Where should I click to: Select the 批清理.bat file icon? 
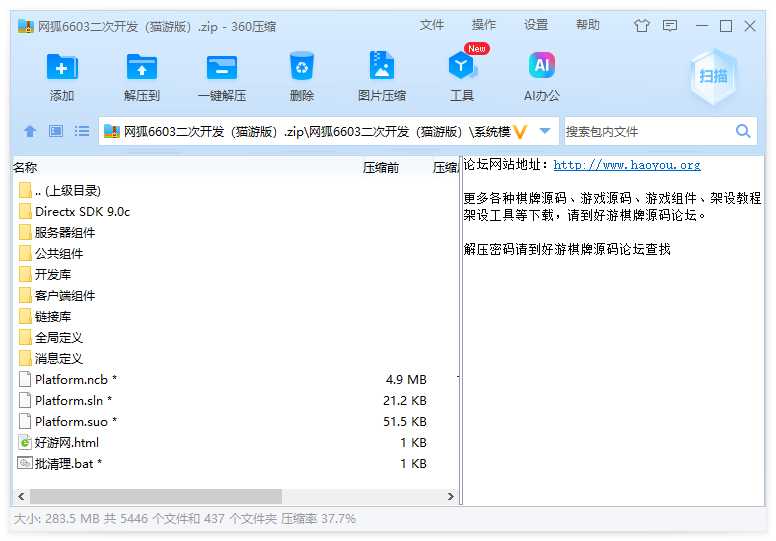coord(25,463)
